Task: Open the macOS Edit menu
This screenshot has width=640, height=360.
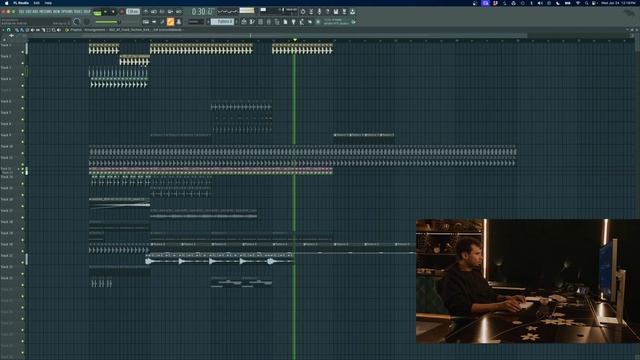Action: coord(37,3)
